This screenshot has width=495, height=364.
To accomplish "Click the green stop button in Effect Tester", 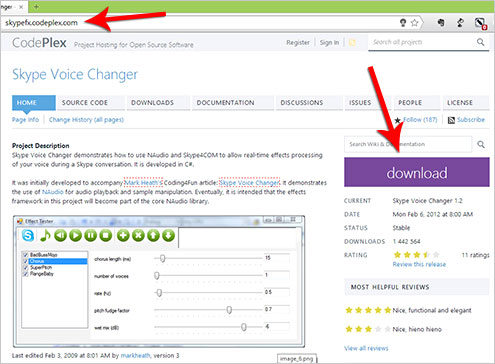I will (x=106, y=235).
